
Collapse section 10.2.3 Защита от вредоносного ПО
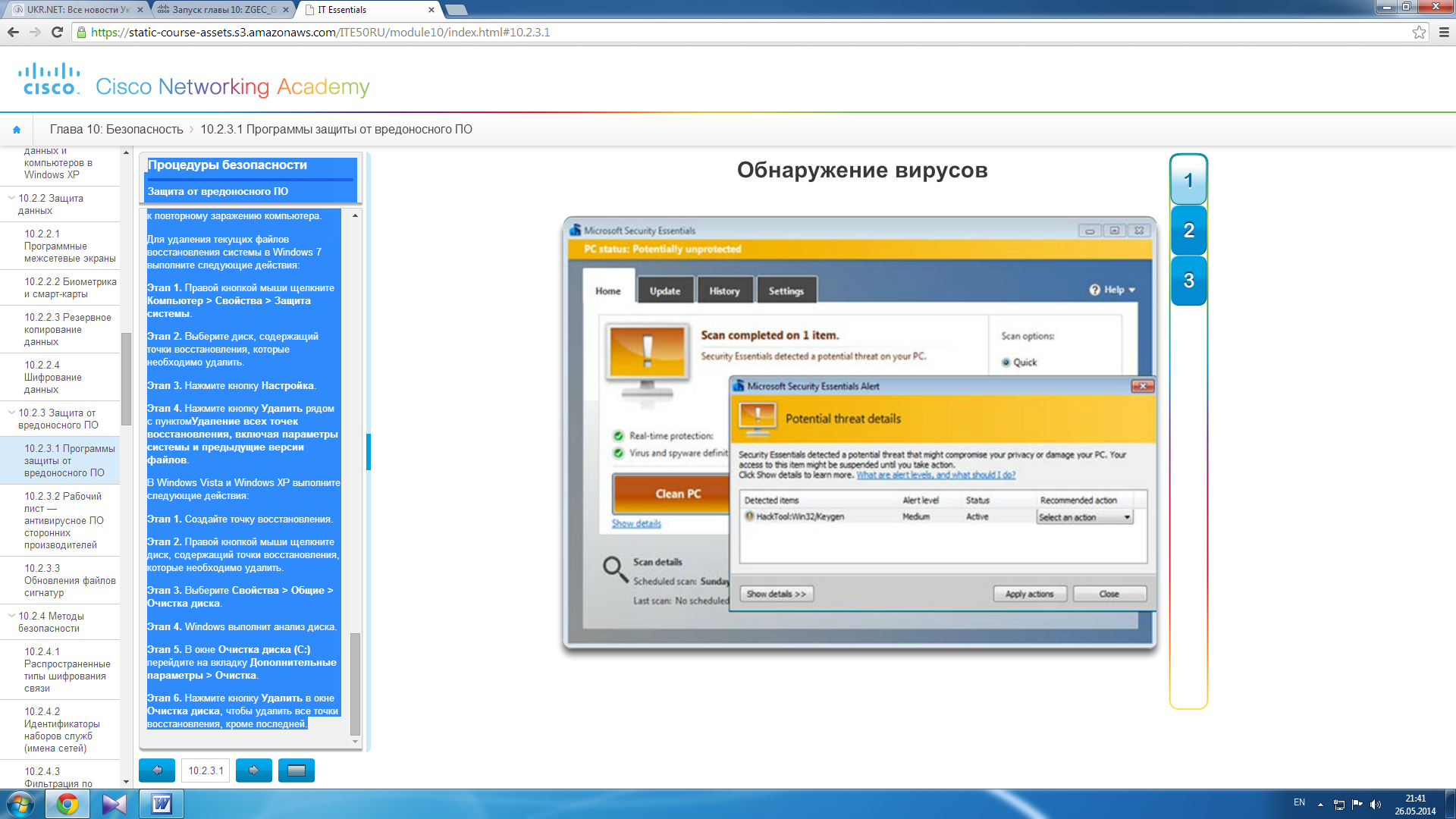pos(11,413)
